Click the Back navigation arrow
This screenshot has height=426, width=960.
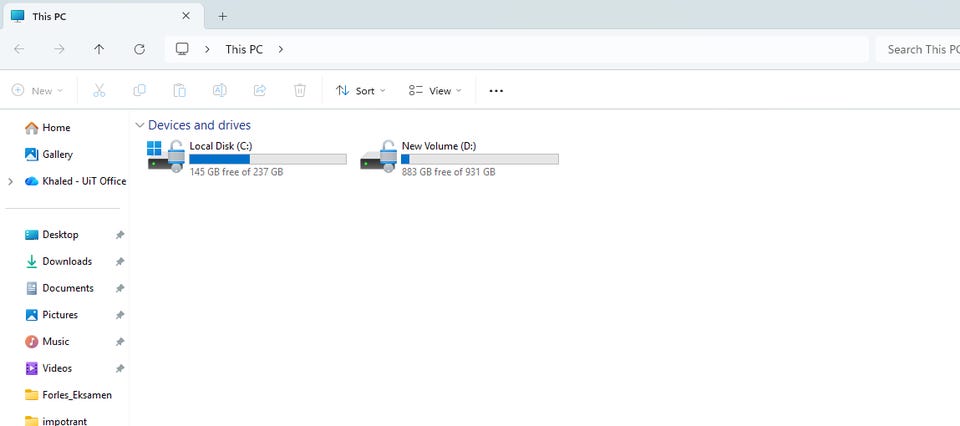[x=19, y=49]
